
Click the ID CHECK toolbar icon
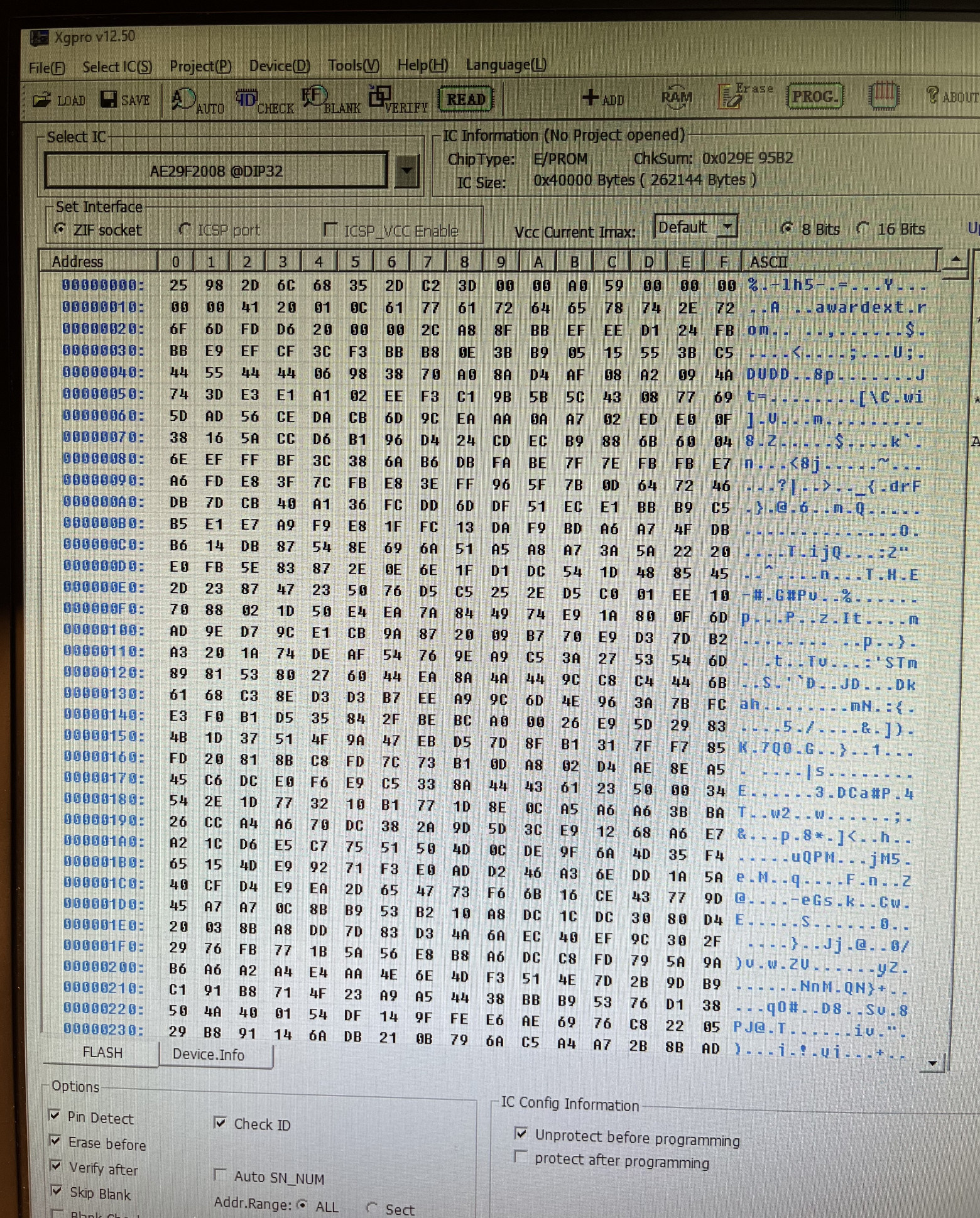point(263,101)
